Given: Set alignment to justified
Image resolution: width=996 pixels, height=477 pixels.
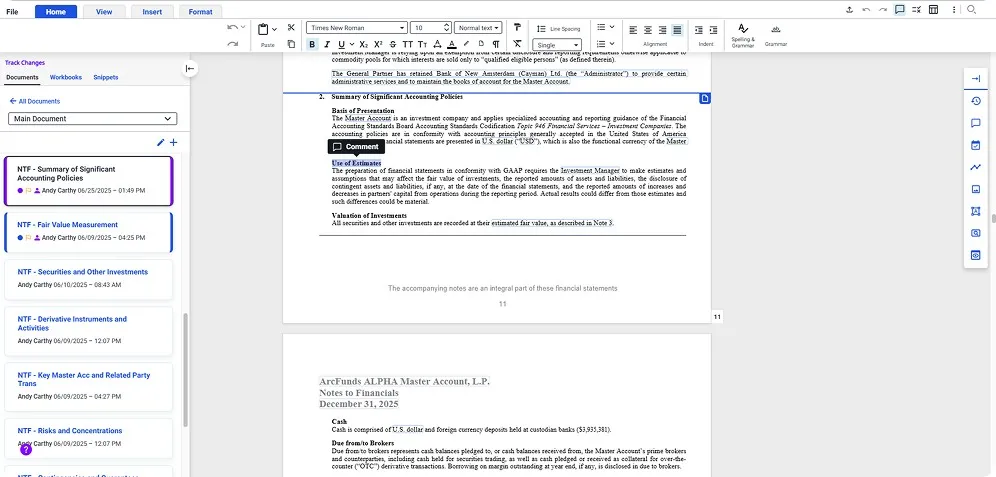Looking at the screenshot, I should tap(677, 30).
